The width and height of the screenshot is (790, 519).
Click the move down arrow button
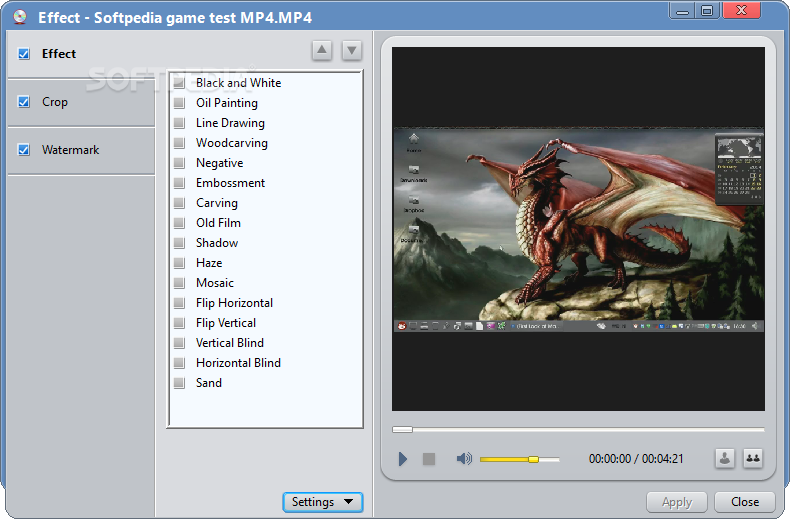352,50
